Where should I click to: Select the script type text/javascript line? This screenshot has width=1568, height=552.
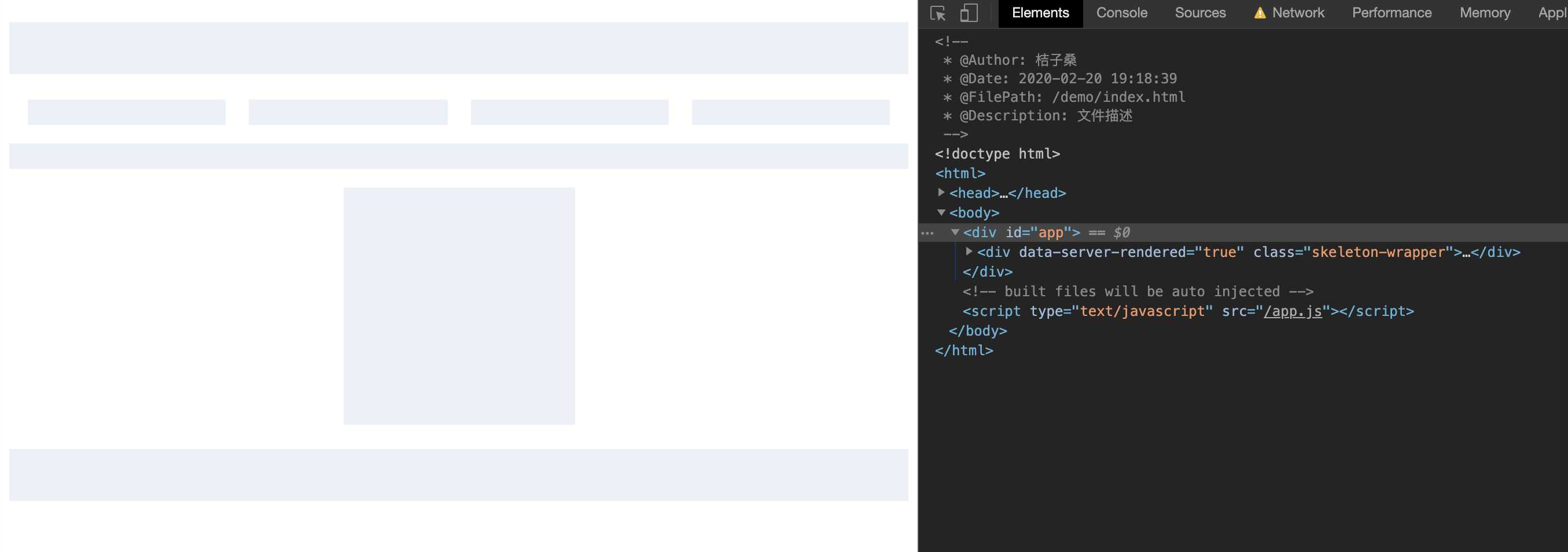pyautogui.click(x=1187, y=311)
